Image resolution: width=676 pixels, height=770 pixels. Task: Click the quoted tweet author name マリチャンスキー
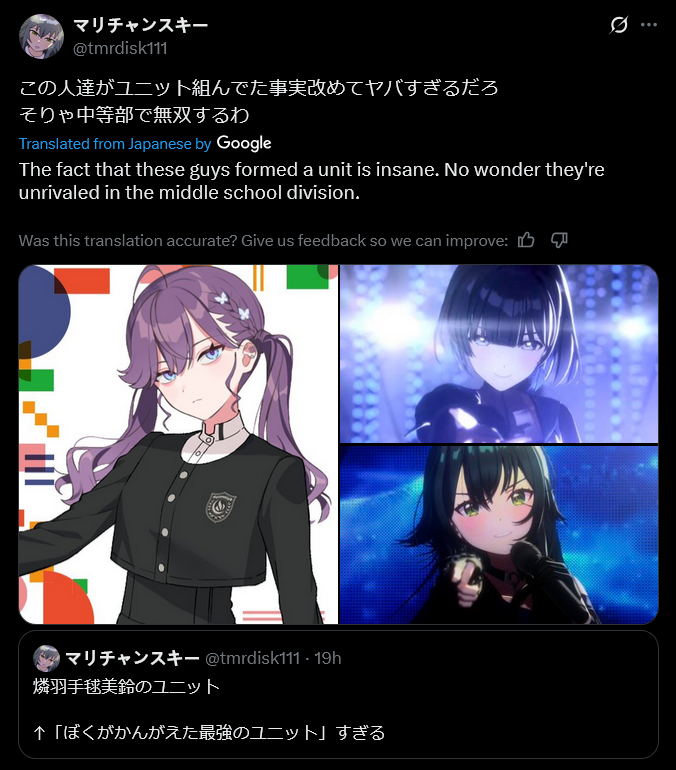(x=132, y=658)
